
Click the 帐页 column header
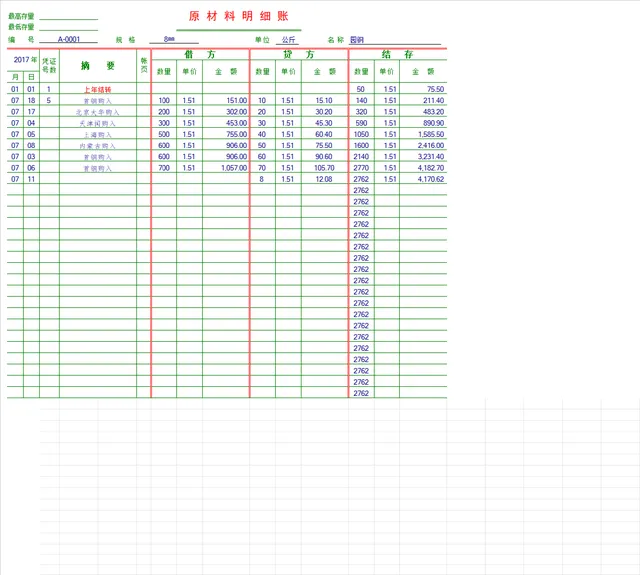click(144, 66)
